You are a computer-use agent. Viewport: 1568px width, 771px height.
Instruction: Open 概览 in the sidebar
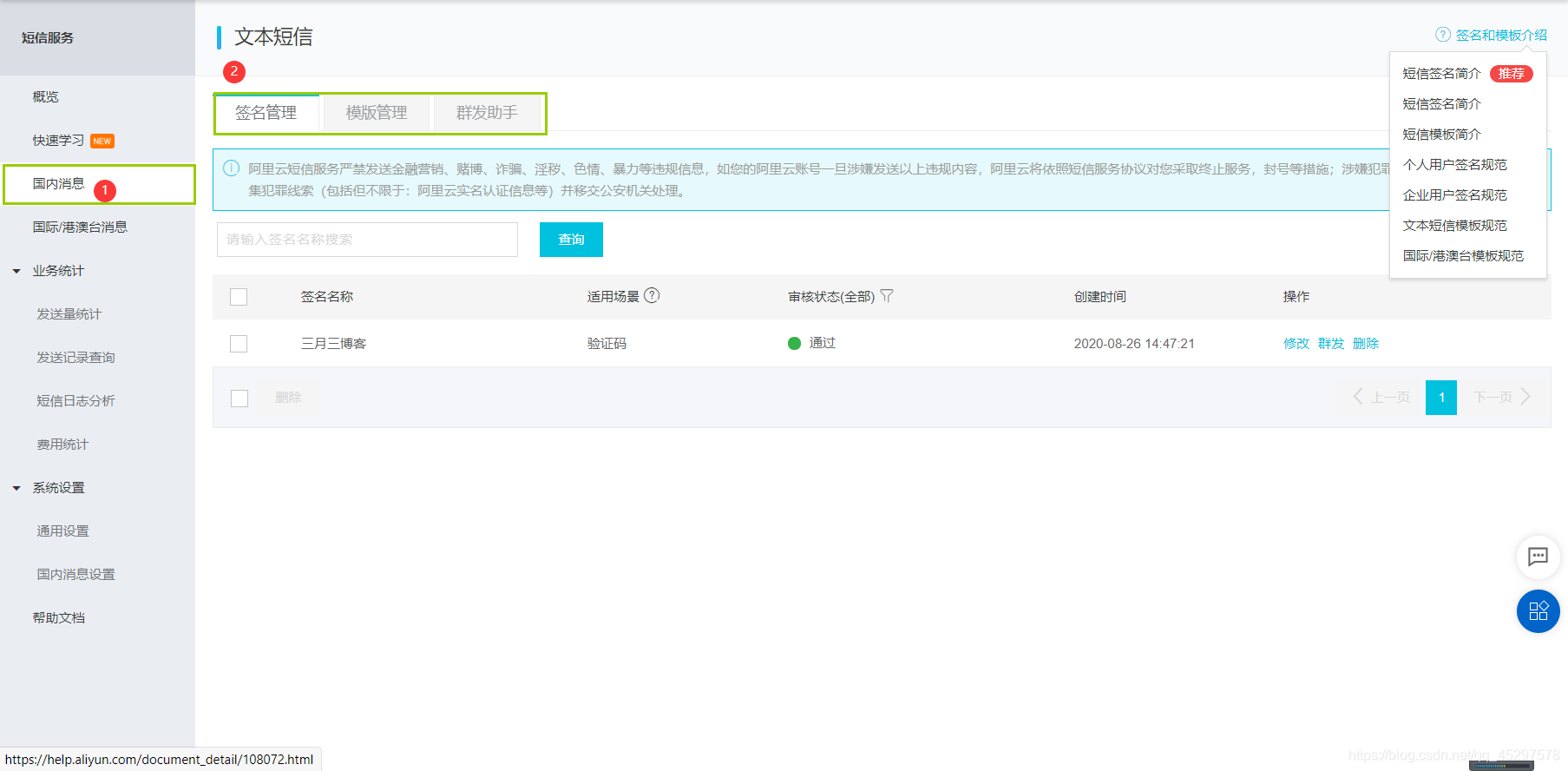tap(46, 97)
